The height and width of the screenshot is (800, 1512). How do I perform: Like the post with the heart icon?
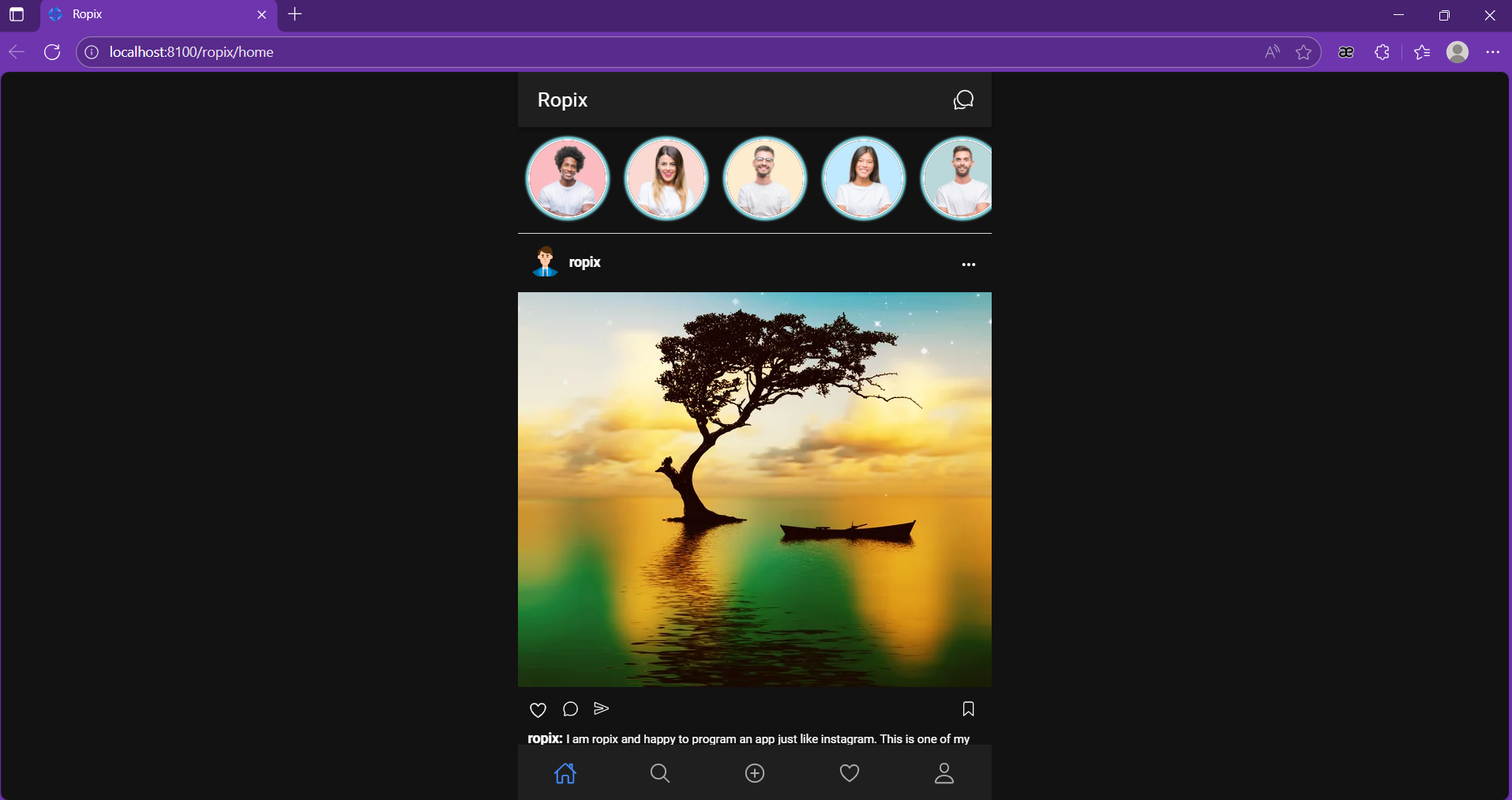pos(538,709)
